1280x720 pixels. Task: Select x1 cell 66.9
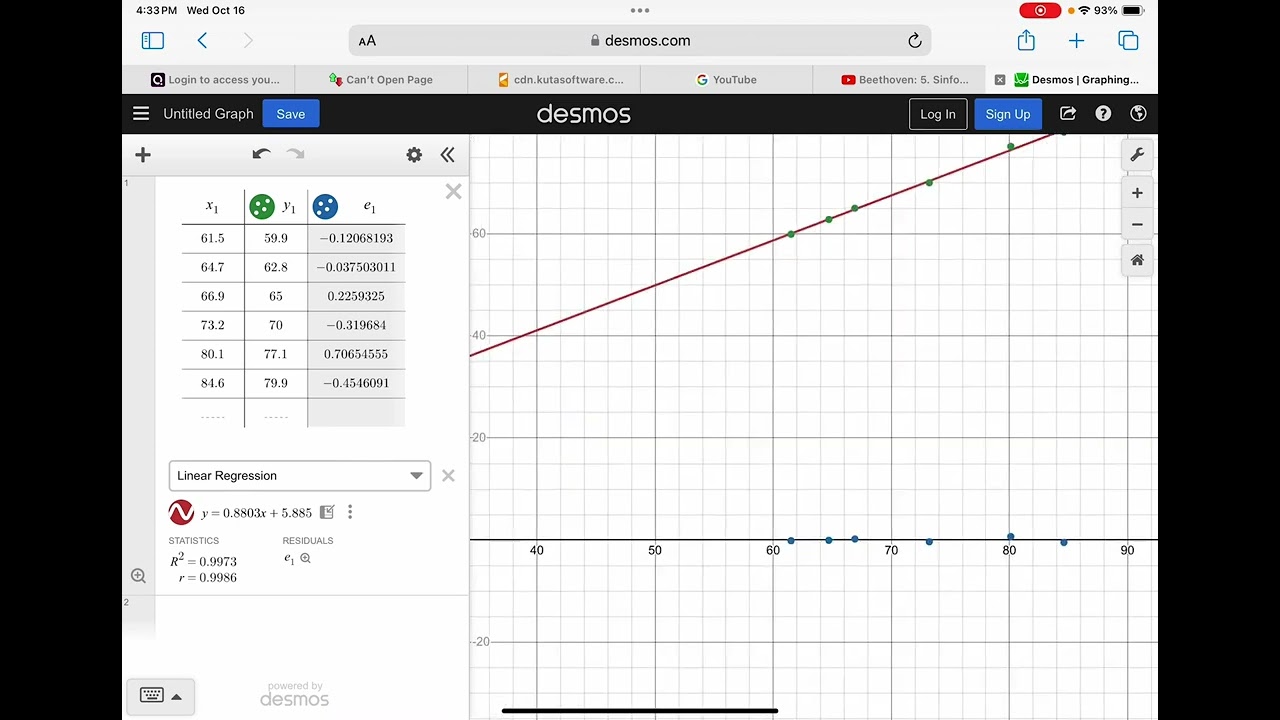(x=213, y=296)
